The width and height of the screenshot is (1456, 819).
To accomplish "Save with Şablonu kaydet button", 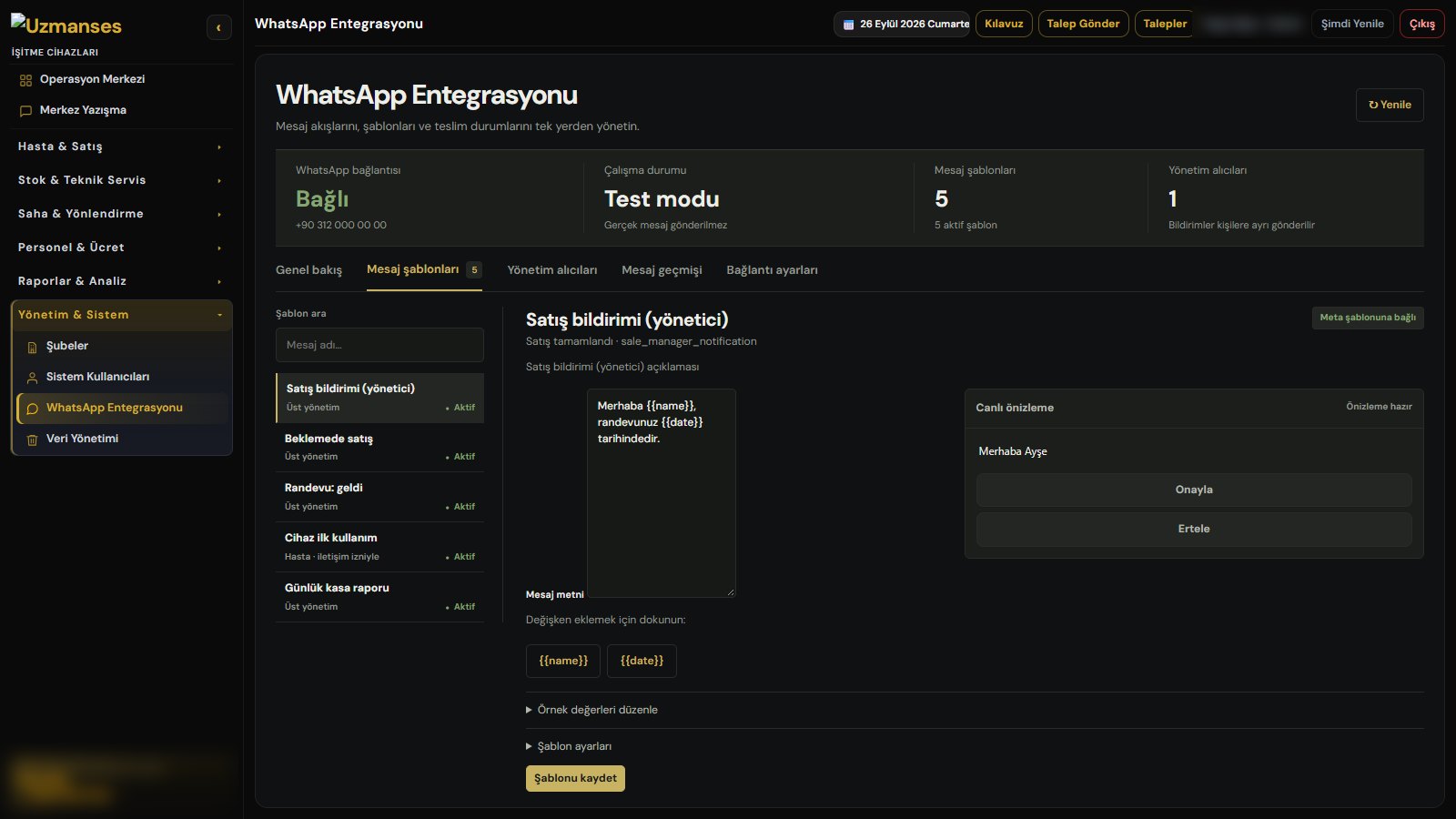I will tap(575, 778).
